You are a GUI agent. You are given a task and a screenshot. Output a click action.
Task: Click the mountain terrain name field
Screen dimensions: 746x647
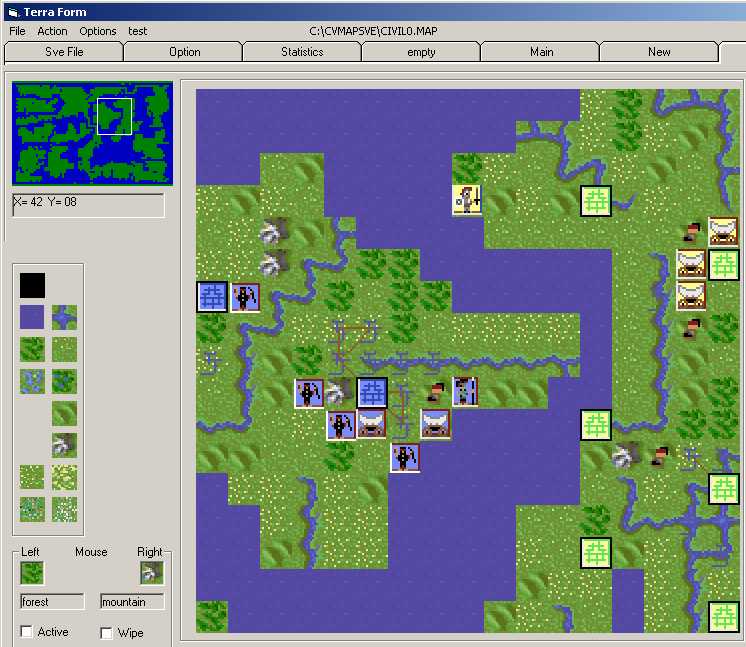pos(132,601)
